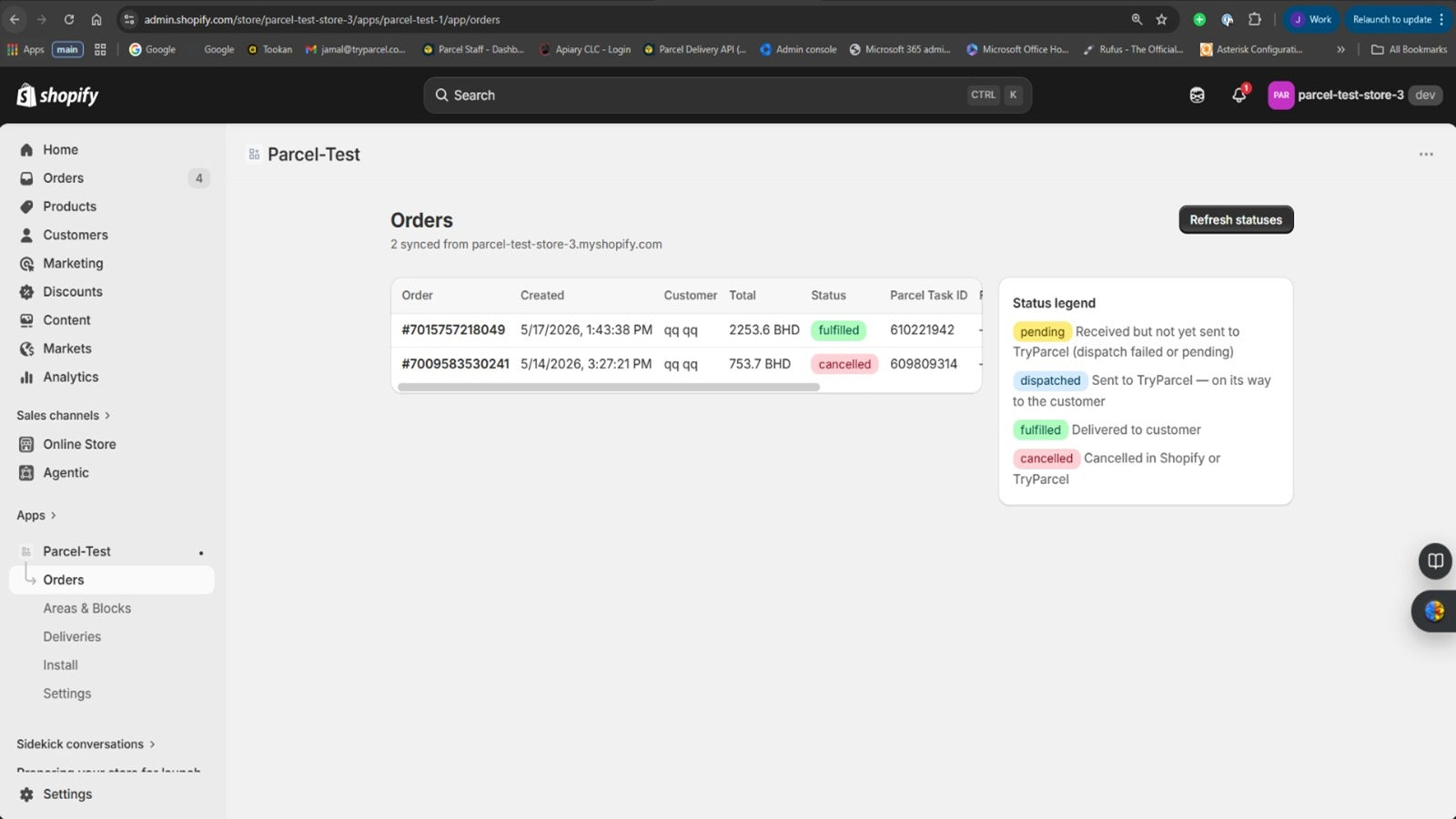Open the three-dot menu for Parcel-Test page
The height and width of the screenshot is (819, 1456).
click(1426, 155)
